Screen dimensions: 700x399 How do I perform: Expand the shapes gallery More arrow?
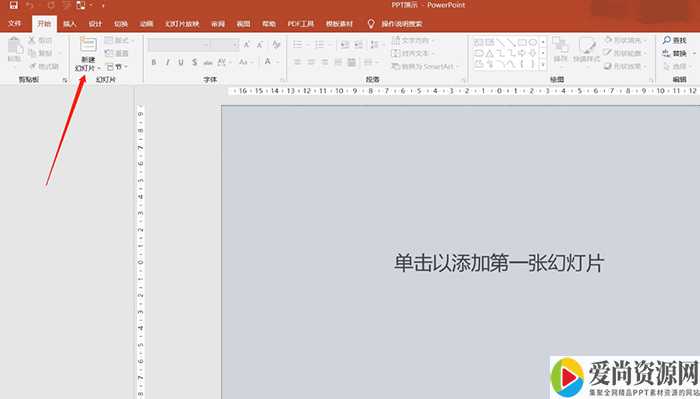tap(543, 65)
